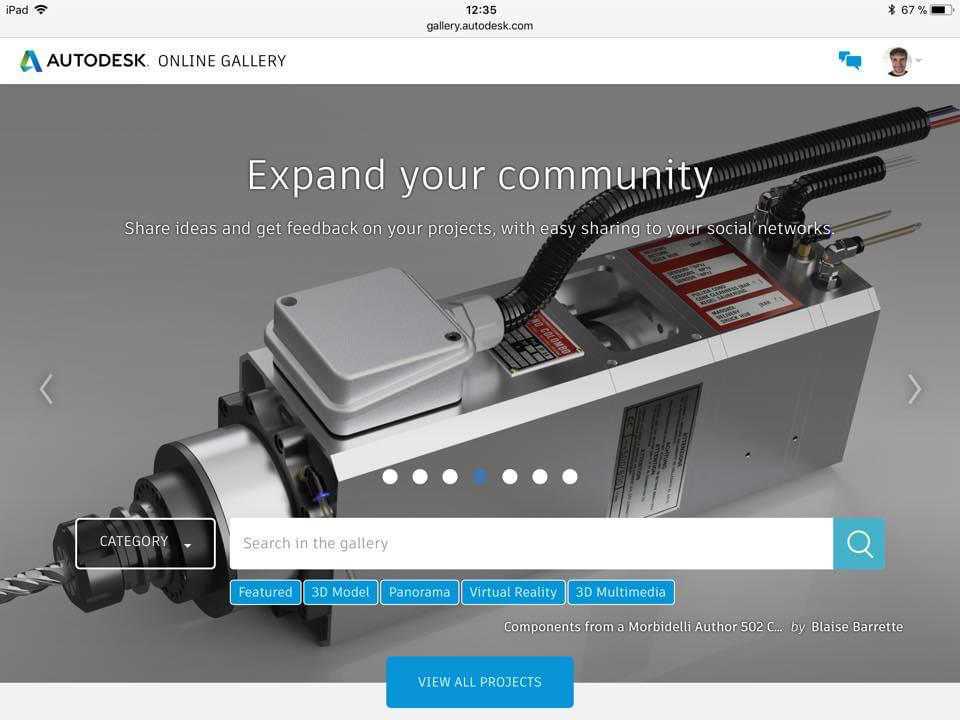Switch to the 3D Multimedia filter chip
The width and height of the screenshot is (960, 720).
tap(621, 592)
